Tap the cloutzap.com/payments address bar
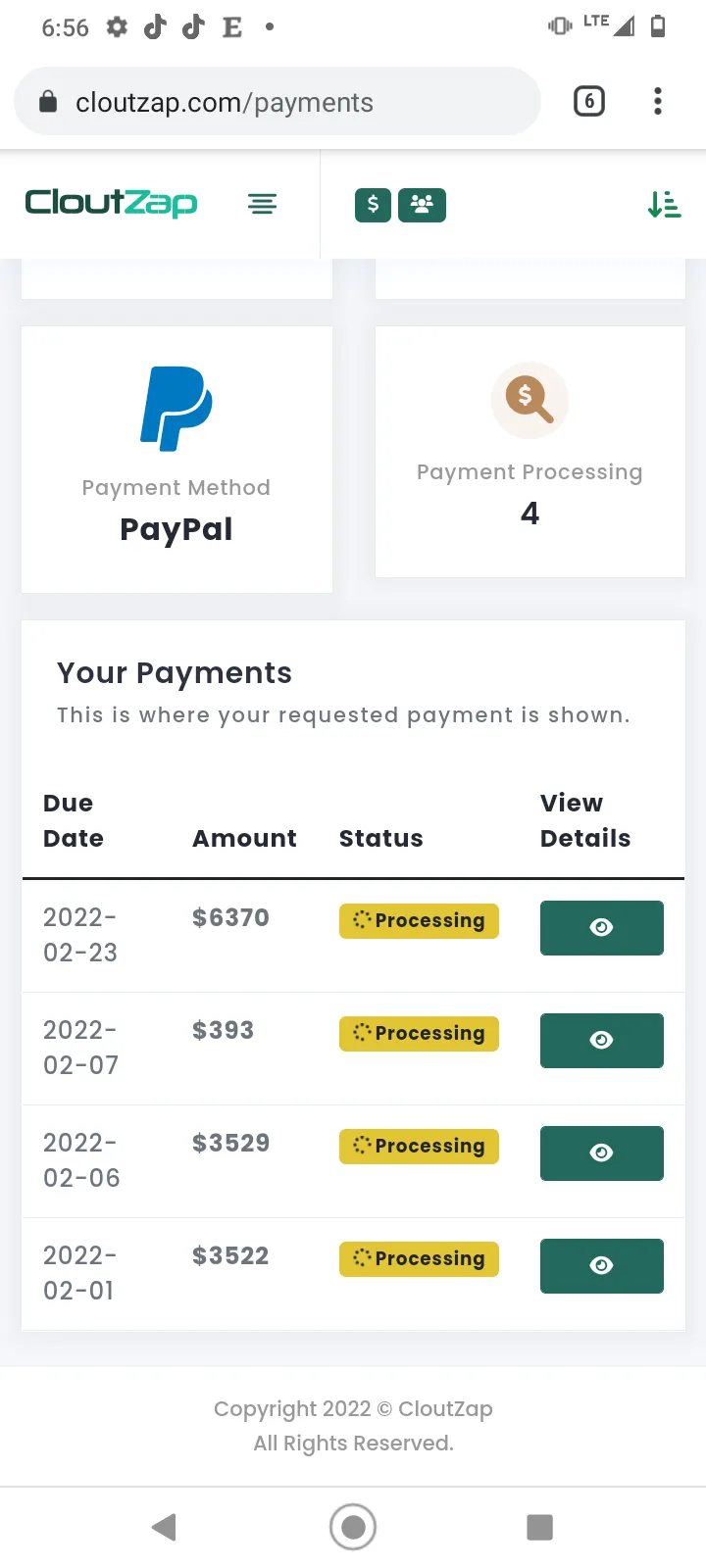Image resolution: width=706 pixels, height=1568 pixels. [277, 102]
